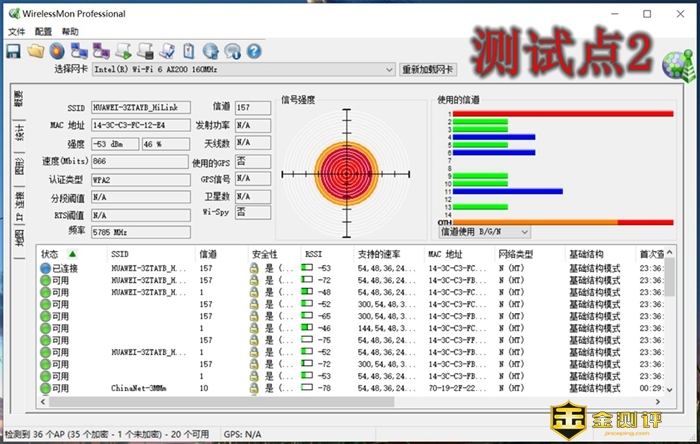Switch to the 统计 side tab
The image size is (700, 444).
18,133
